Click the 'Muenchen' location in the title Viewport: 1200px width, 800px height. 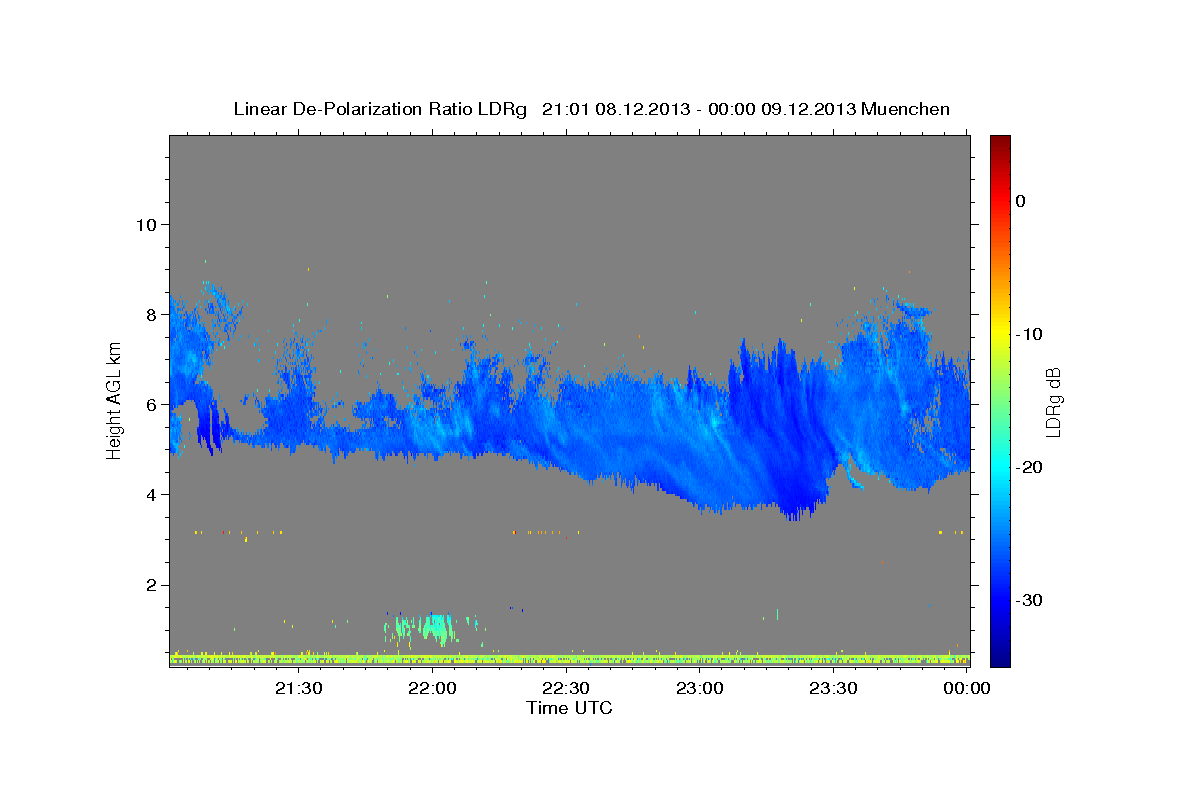coord(906,109)
